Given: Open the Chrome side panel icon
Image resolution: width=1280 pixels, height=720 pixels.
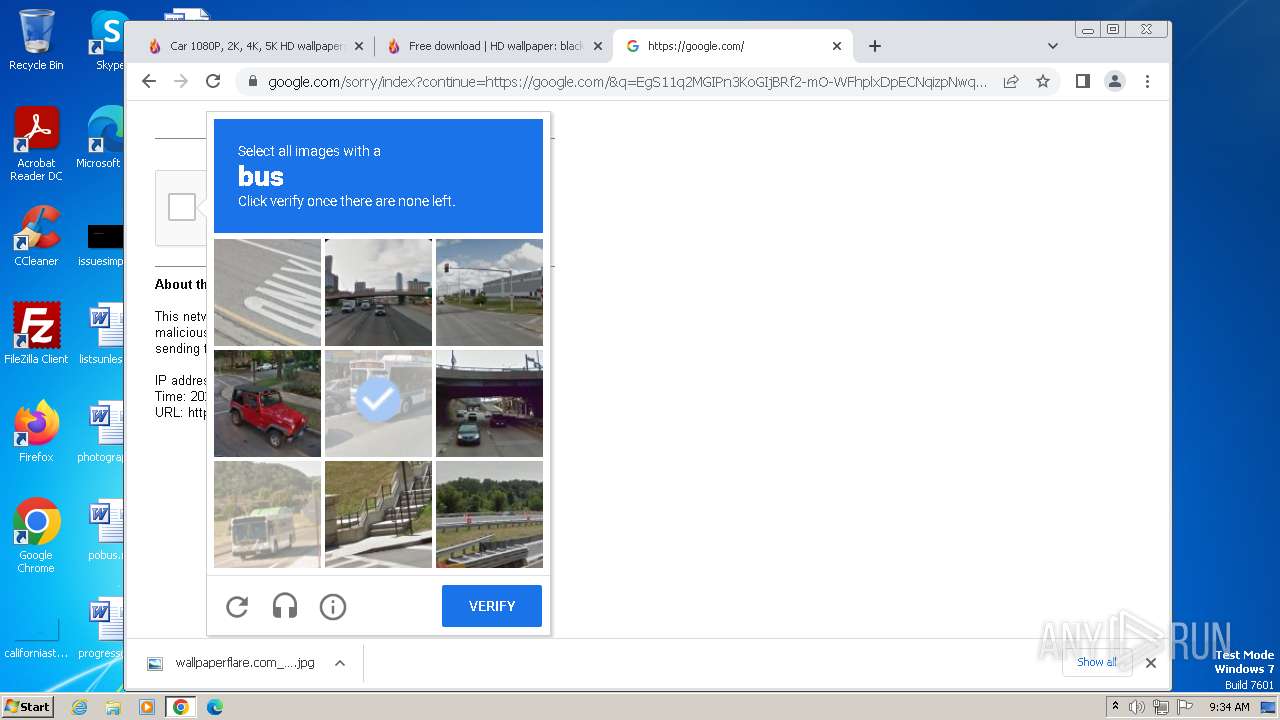Looking at the screenshot, I should 1083,81.
